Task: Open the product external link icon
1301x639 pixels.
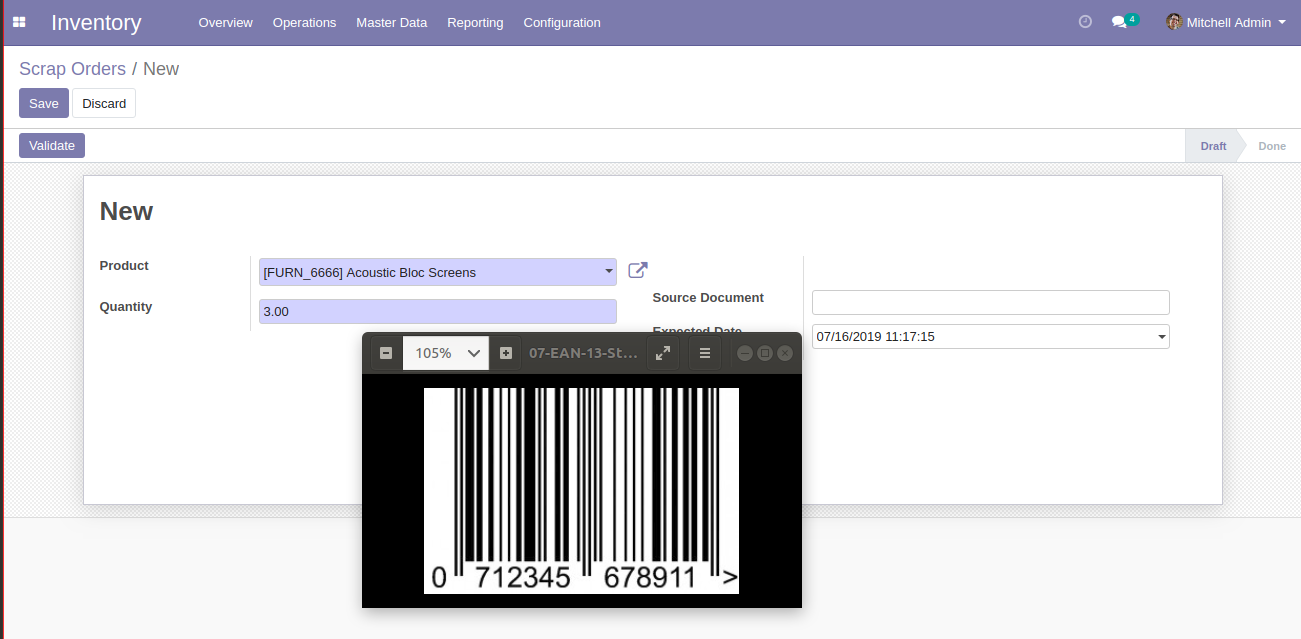Action: pyautogui.click(x=638, y=270)
